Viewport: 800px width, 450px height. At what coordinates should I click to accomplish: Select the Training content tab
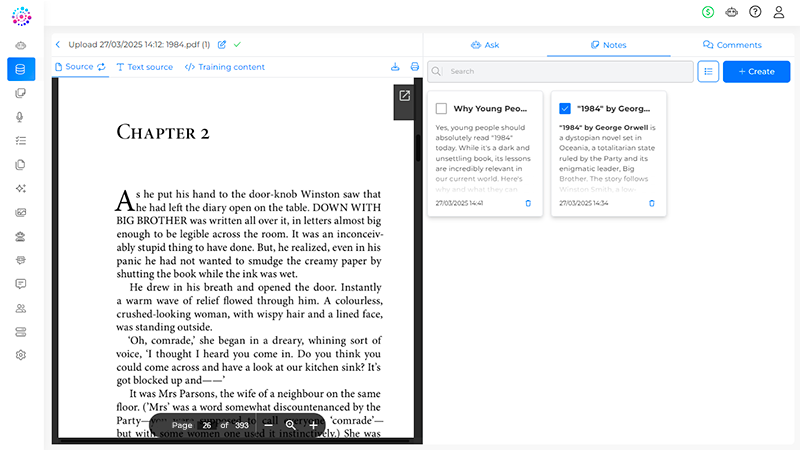[224, 67]
